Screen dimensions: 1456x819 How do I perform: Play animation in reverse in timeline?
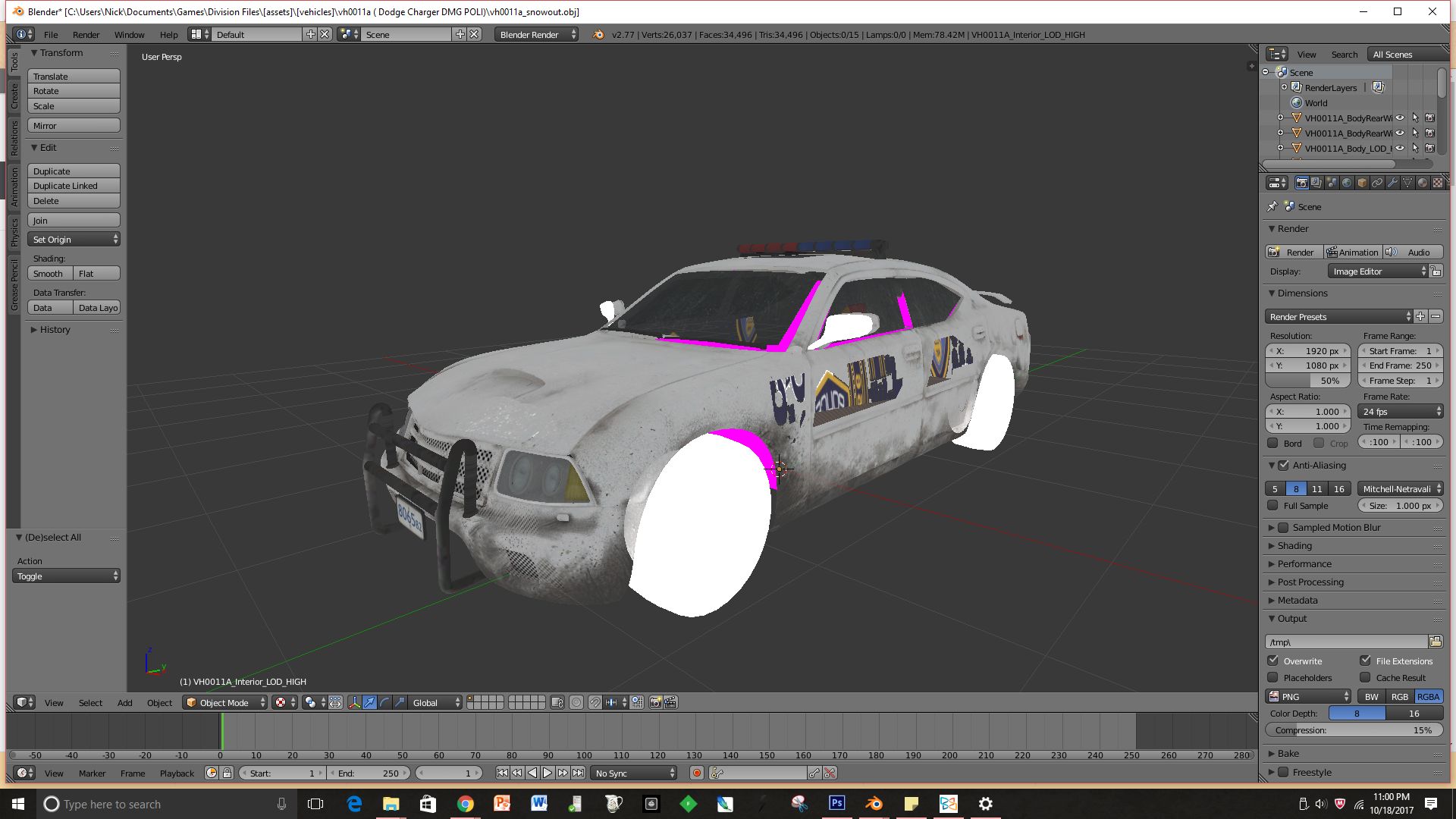532,773
